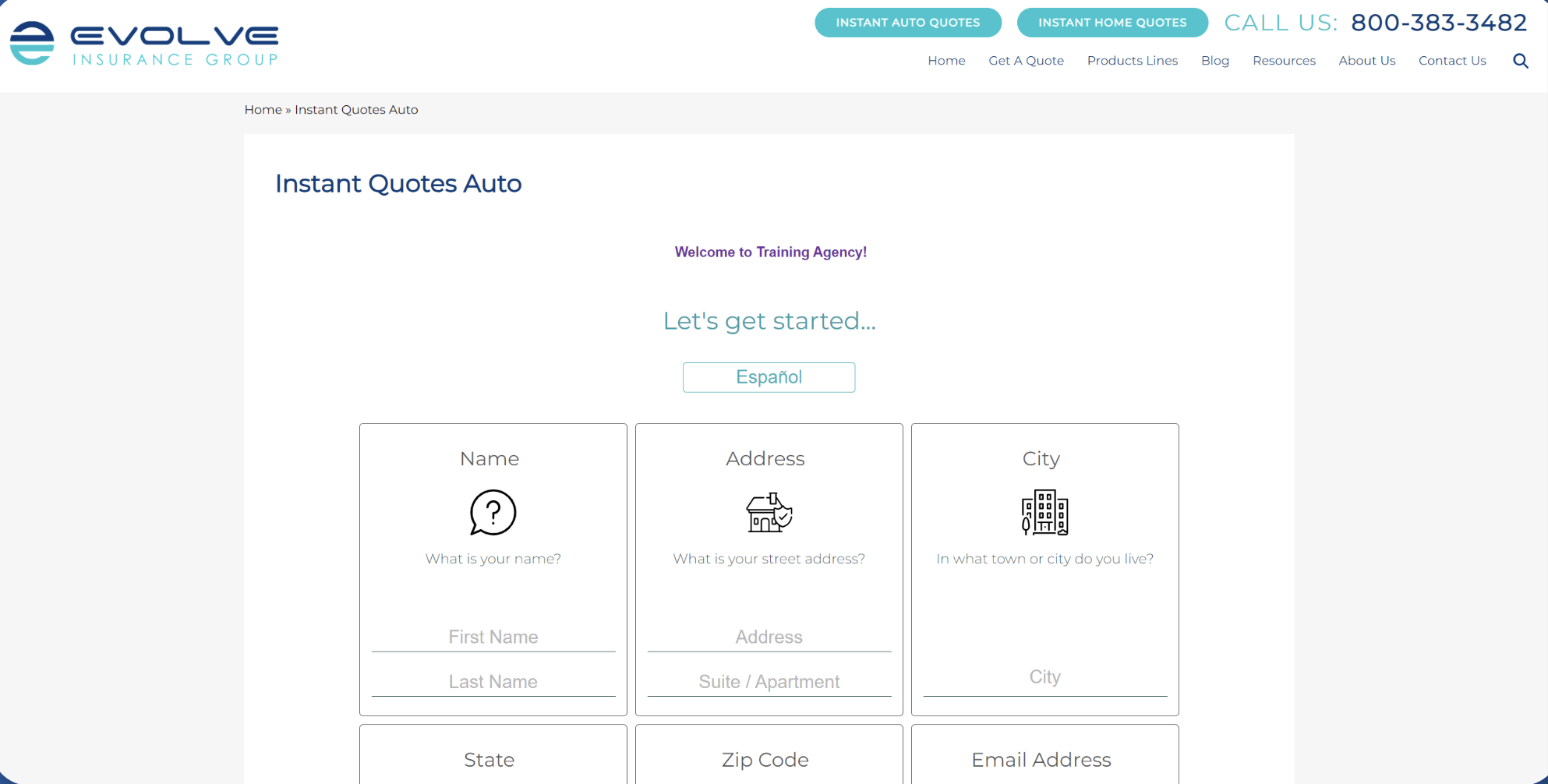Click the question bubble icon under Name
Image resolution: width=1548 pixels, height=784 pixels.
(x=493, y=512)
